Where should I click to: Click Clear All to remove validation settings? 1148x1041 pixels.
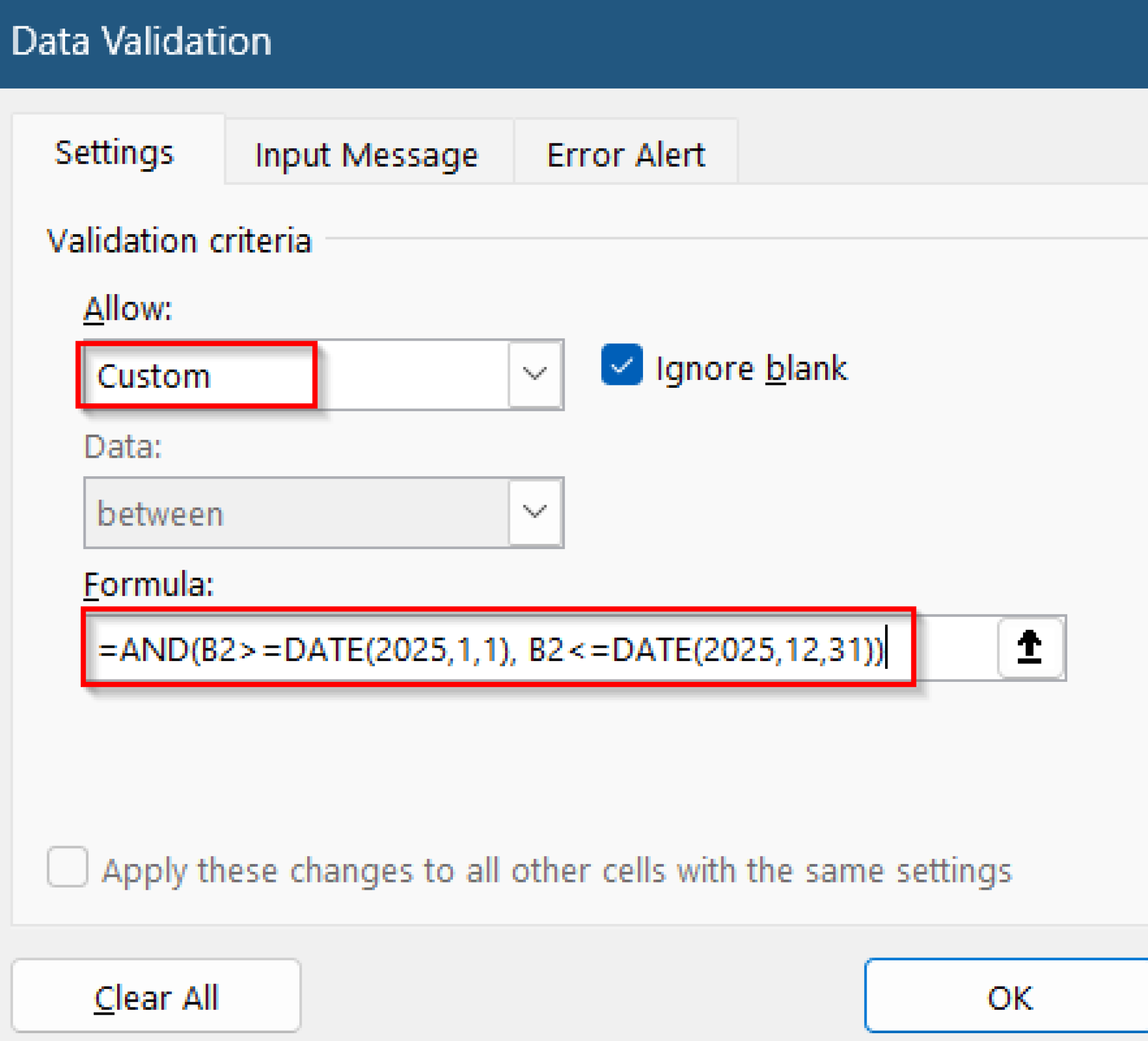(x=156, y=997)
